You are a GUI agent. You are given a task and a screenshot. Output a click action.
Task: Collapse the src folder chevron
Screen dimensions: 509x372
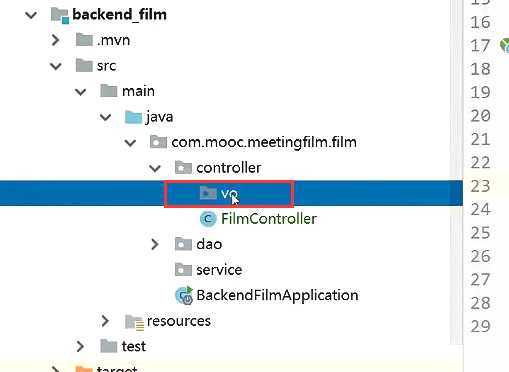tap(56, 66)
